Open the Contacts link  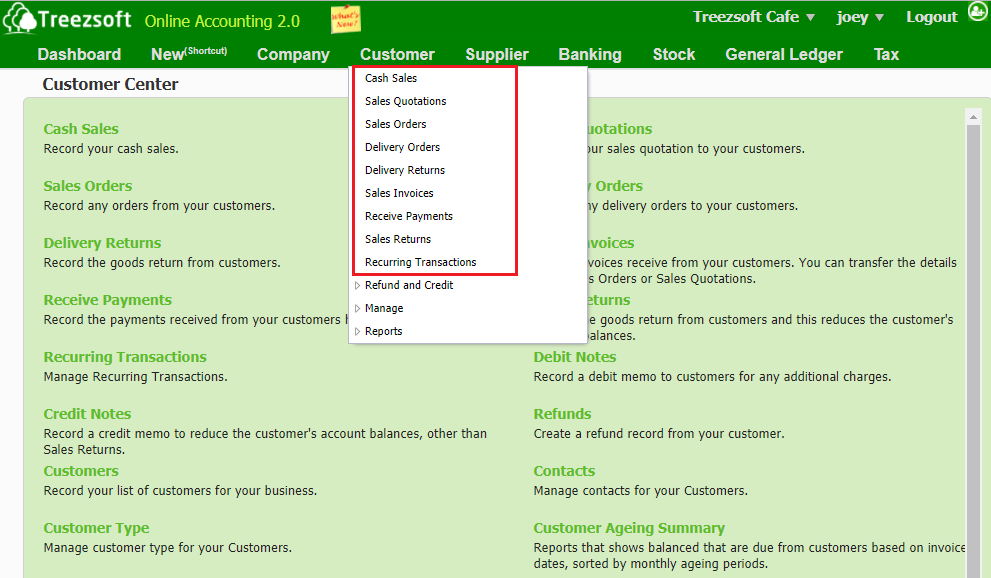coord(564,471)
